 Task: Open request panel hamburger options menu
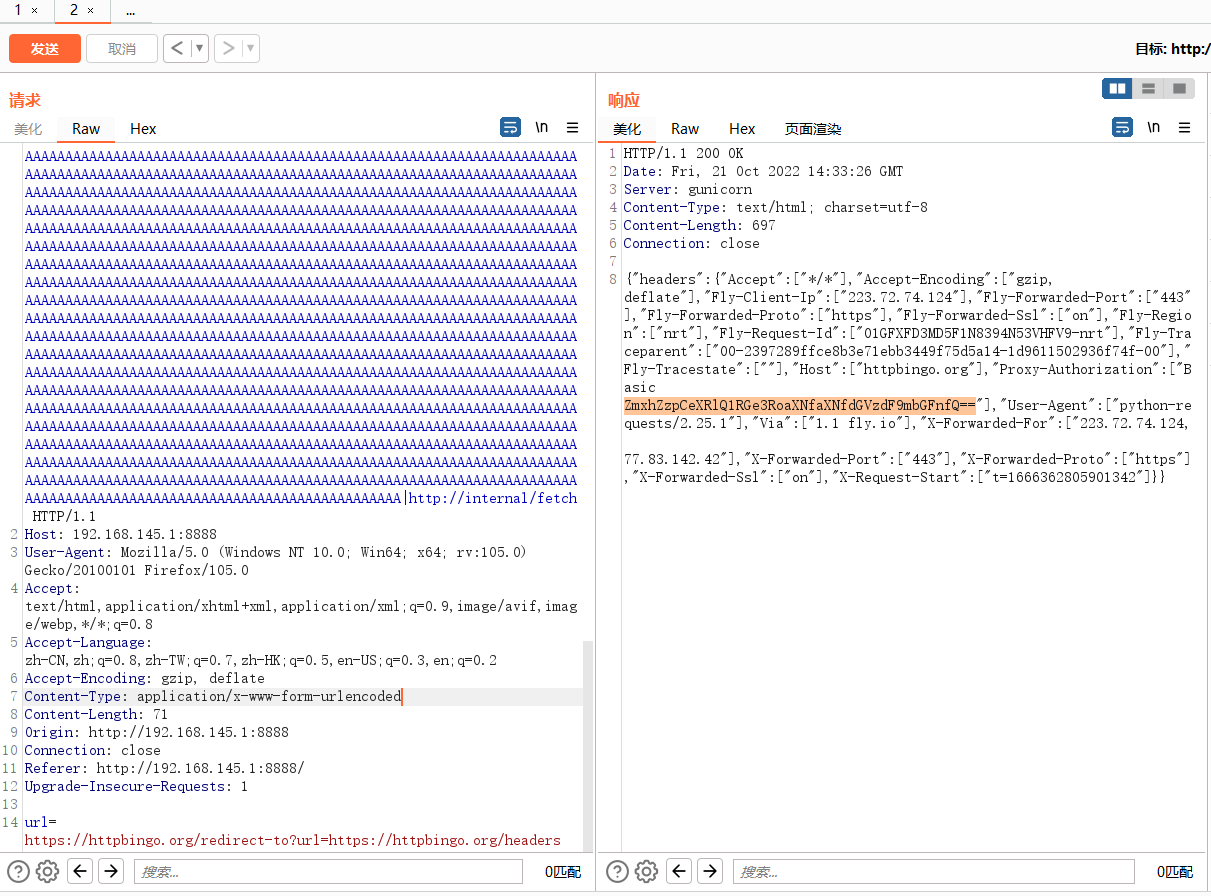pos(573,127)
